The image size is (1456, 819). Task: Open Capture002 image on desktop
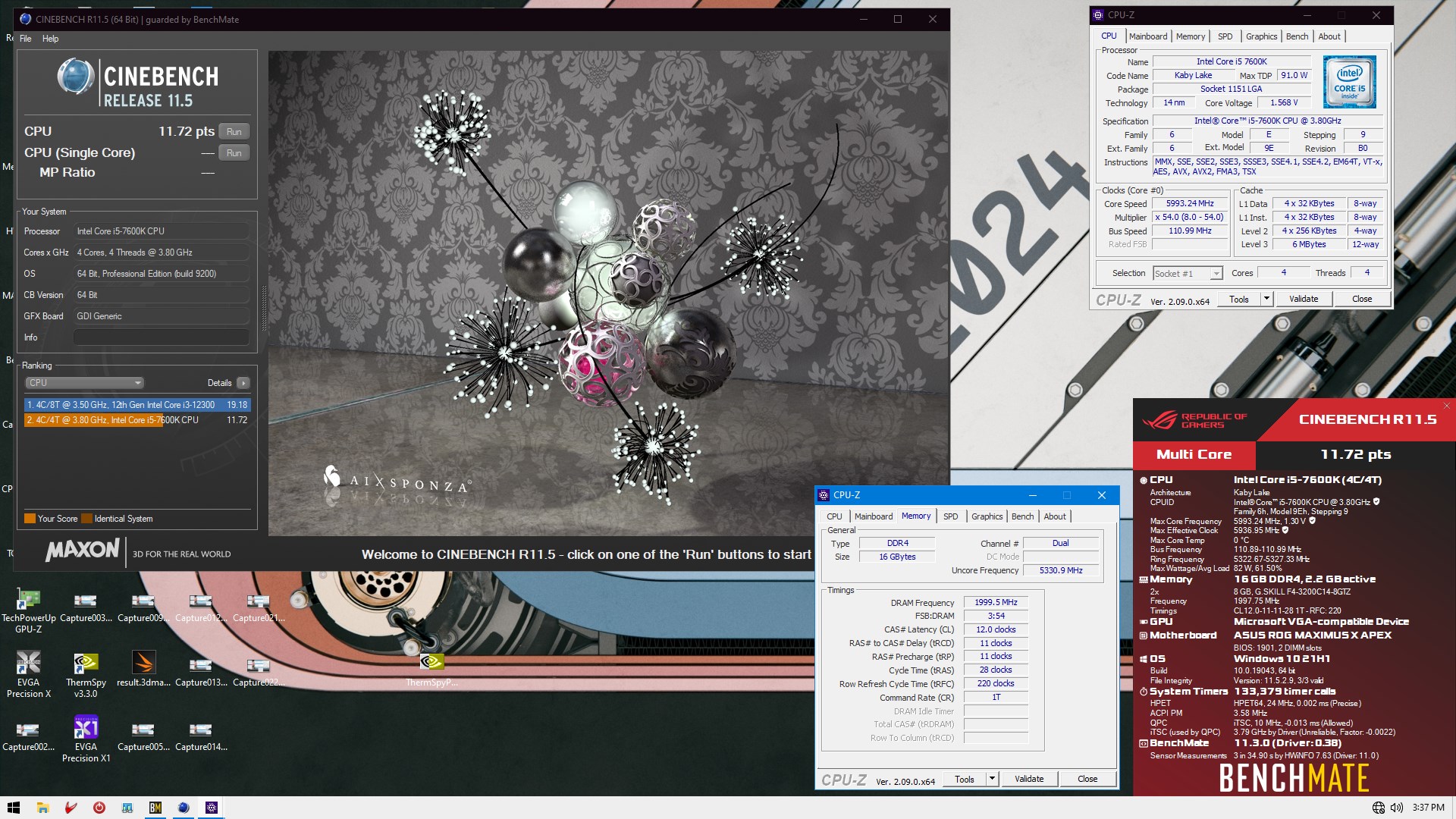[x=28, y=736]
